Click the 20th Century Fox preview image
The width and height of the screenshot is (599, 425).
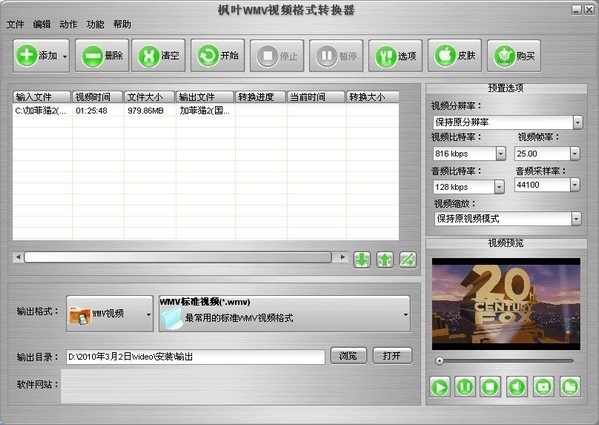coord(506,304)
